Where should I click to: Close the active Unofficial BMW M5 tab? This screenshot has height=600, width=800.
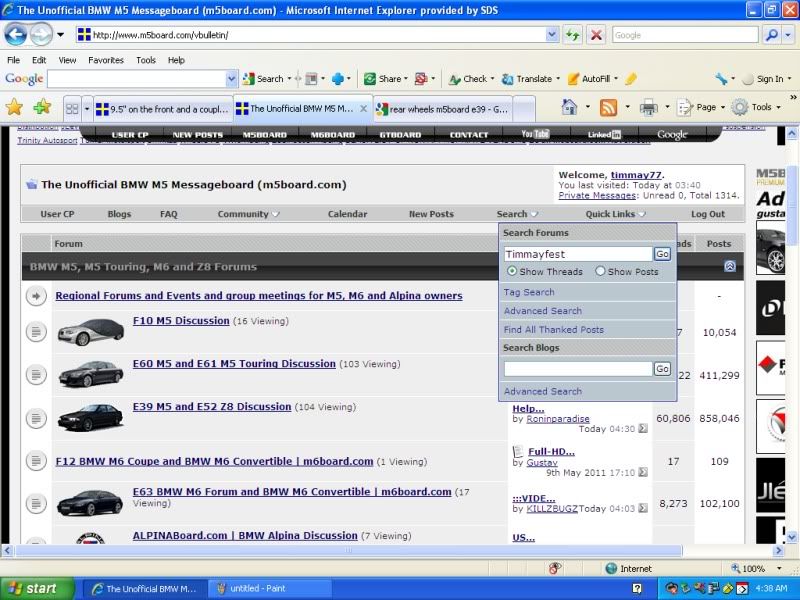(363, 109)
